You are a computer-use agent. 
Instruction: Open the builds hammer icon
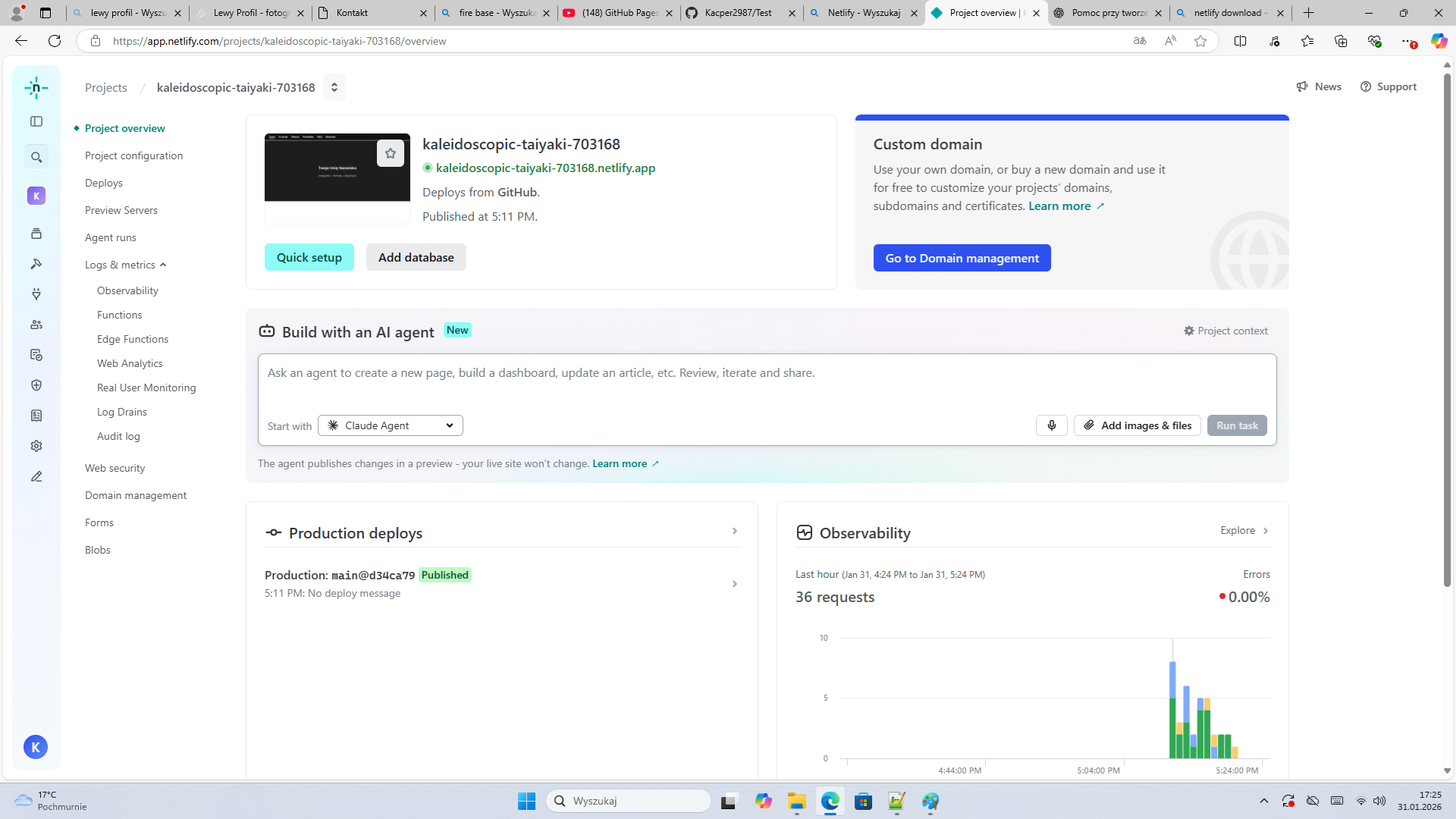36,264
